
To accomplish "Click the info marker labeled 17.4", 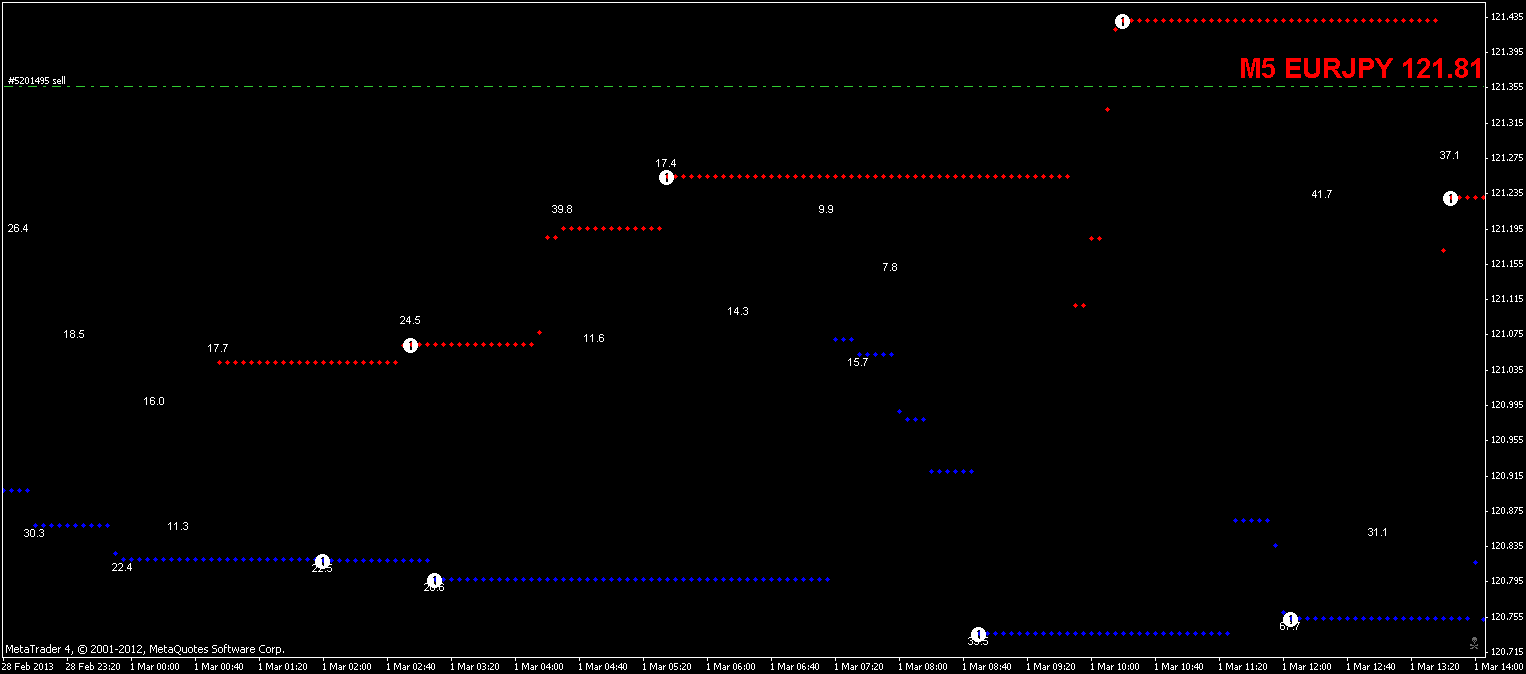I will point(666,177).
